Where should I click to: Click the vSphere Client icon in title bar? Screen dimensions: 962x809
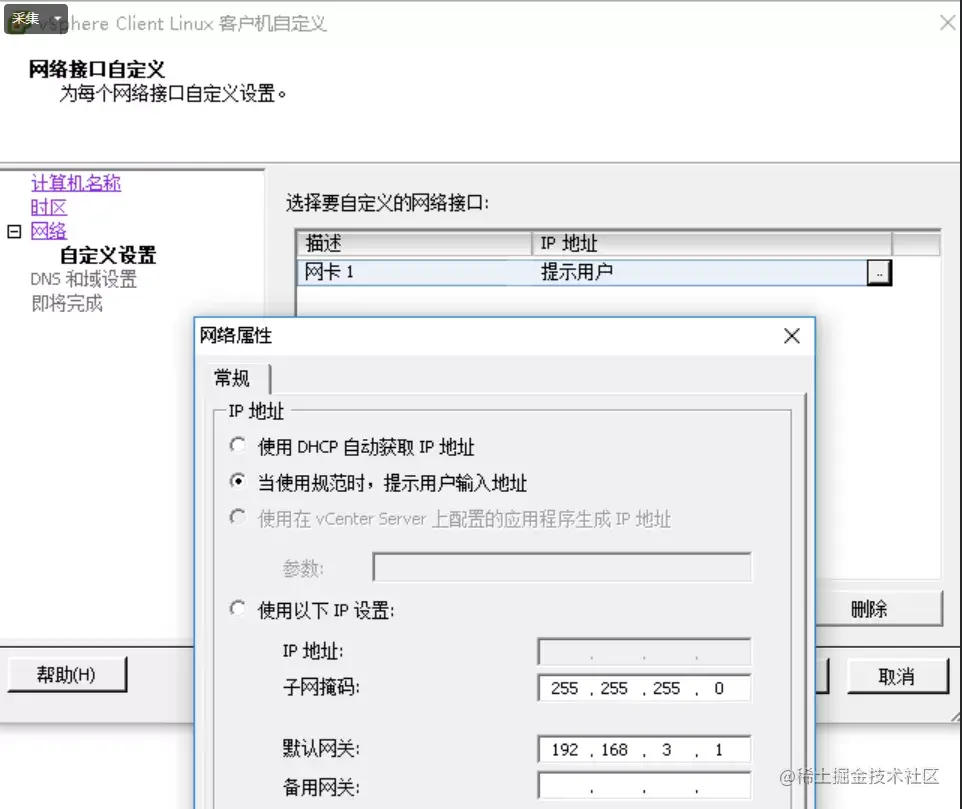coord(20,23)
